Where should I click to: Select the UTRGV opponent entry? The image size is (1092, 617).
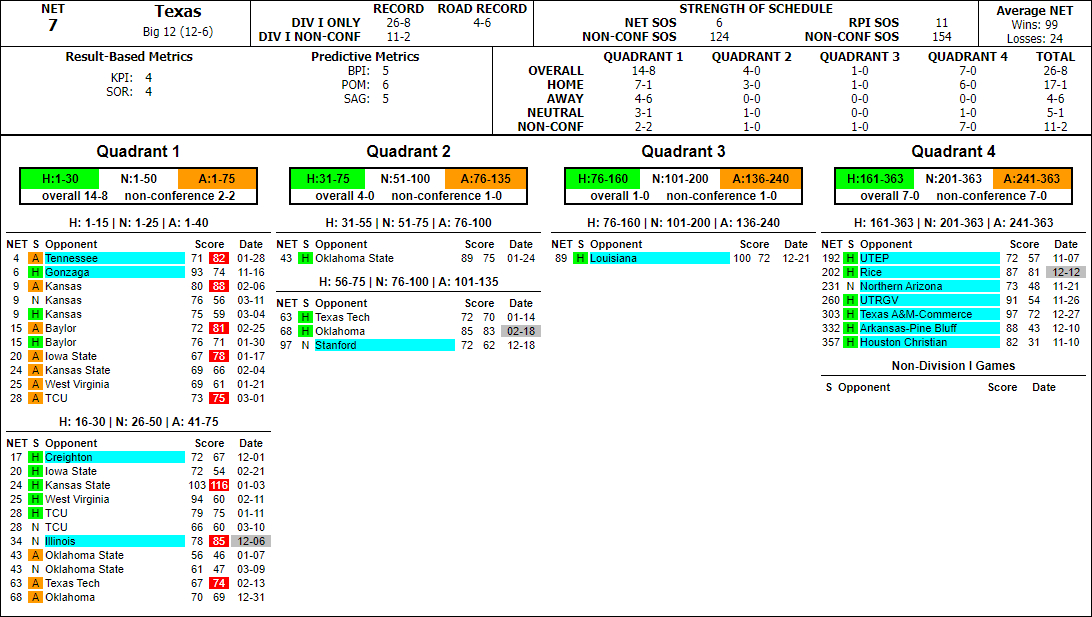pyautogui.click(x=929, y=300)
